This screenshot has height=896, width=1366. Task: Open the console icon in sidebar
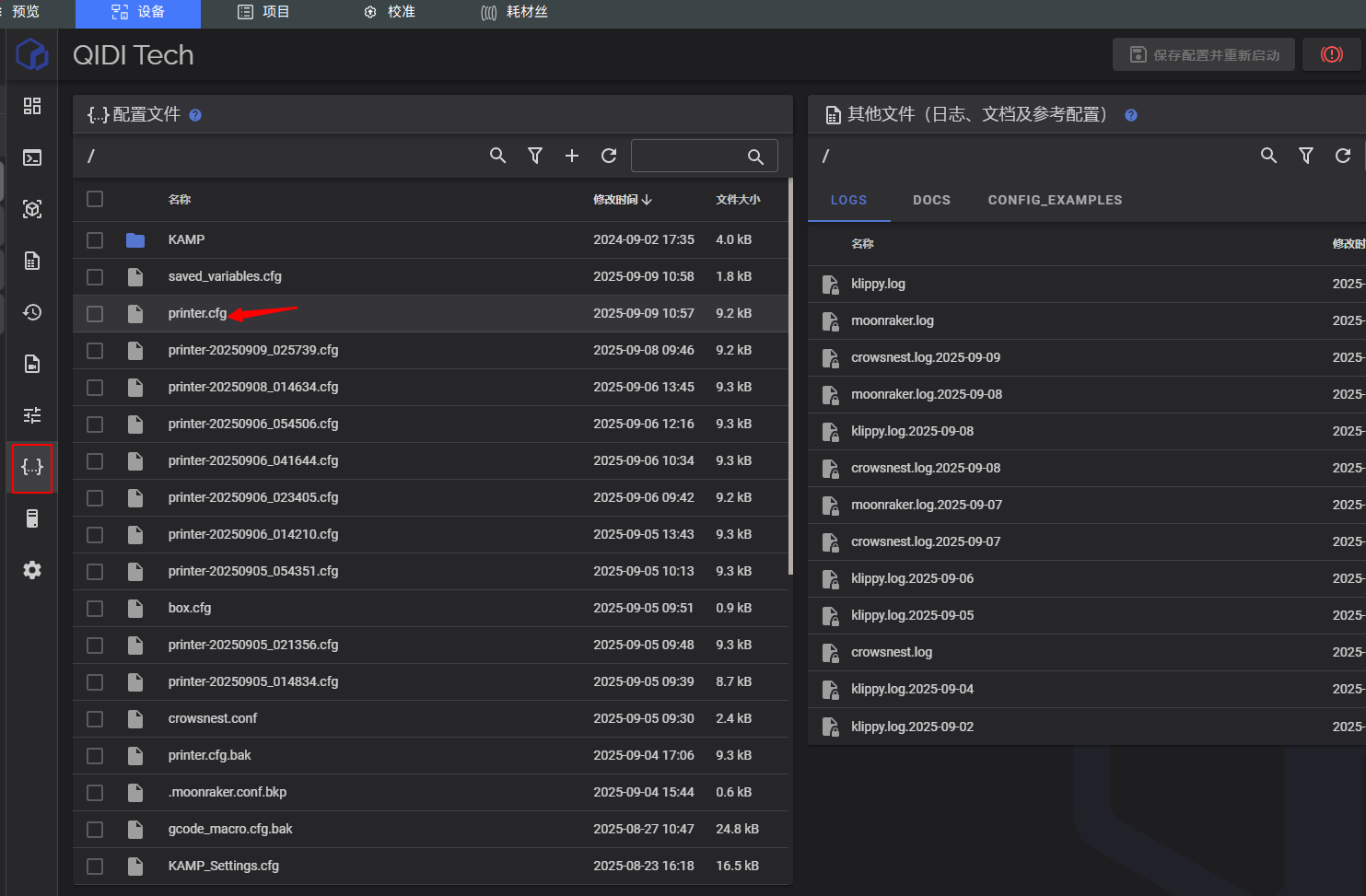32,157
